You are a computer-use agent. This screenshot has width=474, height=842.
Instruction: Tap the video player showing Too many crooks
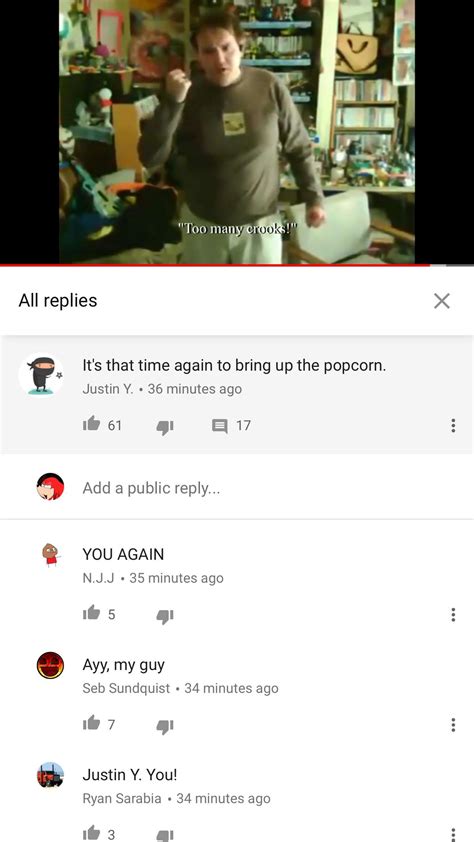pos(237,132)
